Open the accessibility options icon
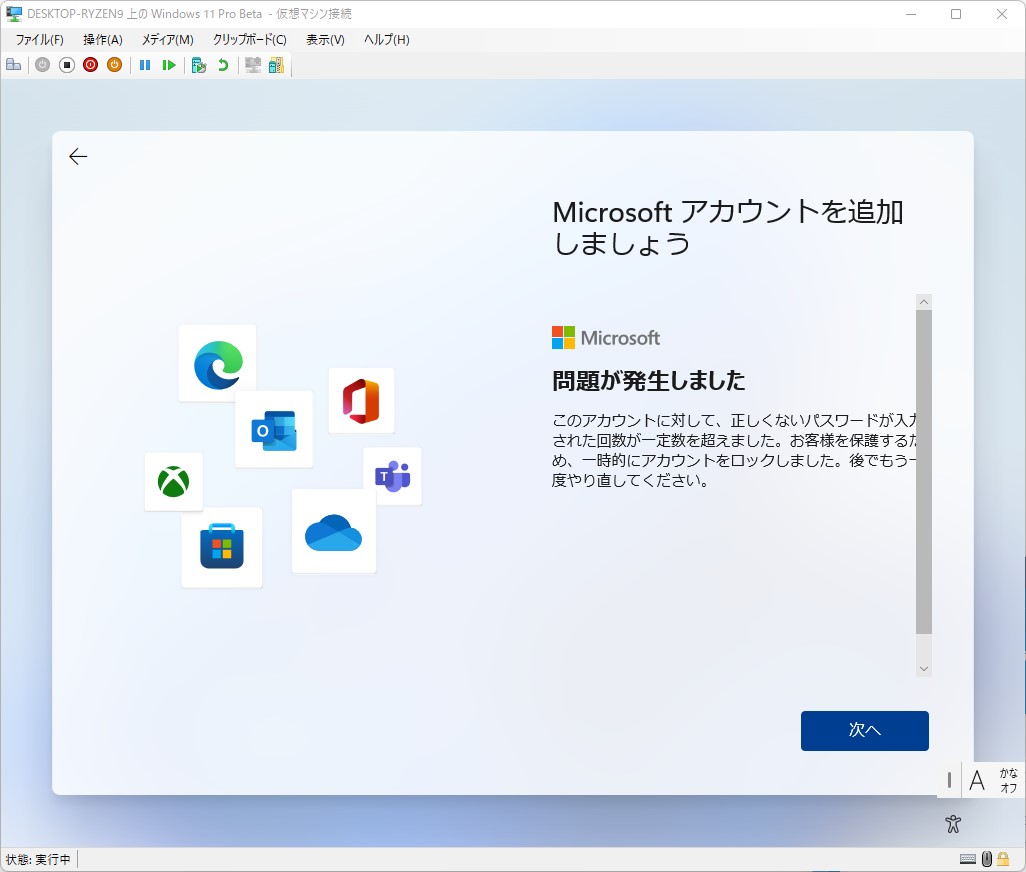 [x=952, y=823]
